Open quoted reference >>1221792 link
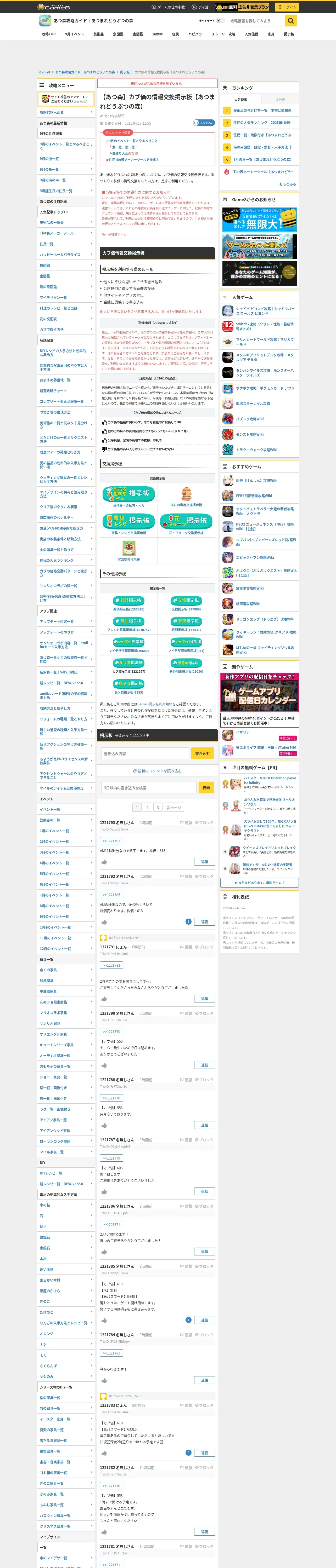 tap(111, 841)
